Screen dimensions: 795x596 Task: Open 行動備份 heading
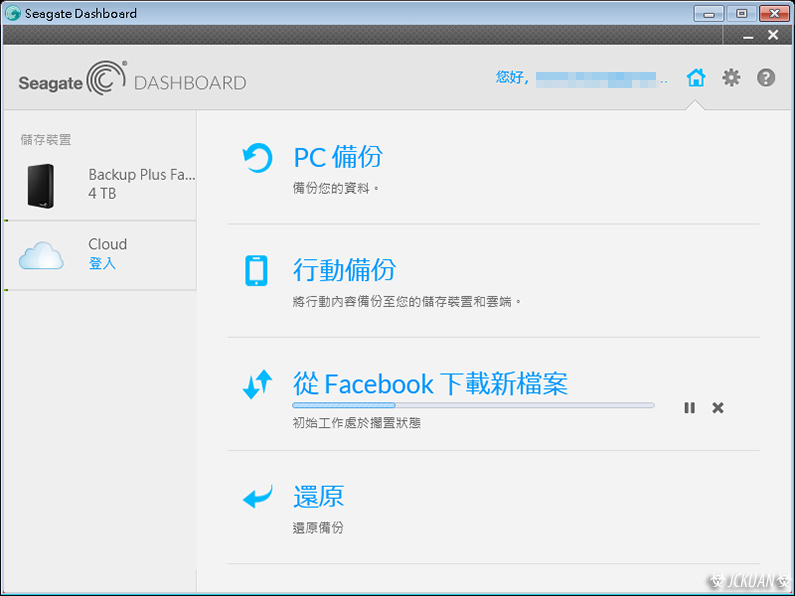coord(344,270)
